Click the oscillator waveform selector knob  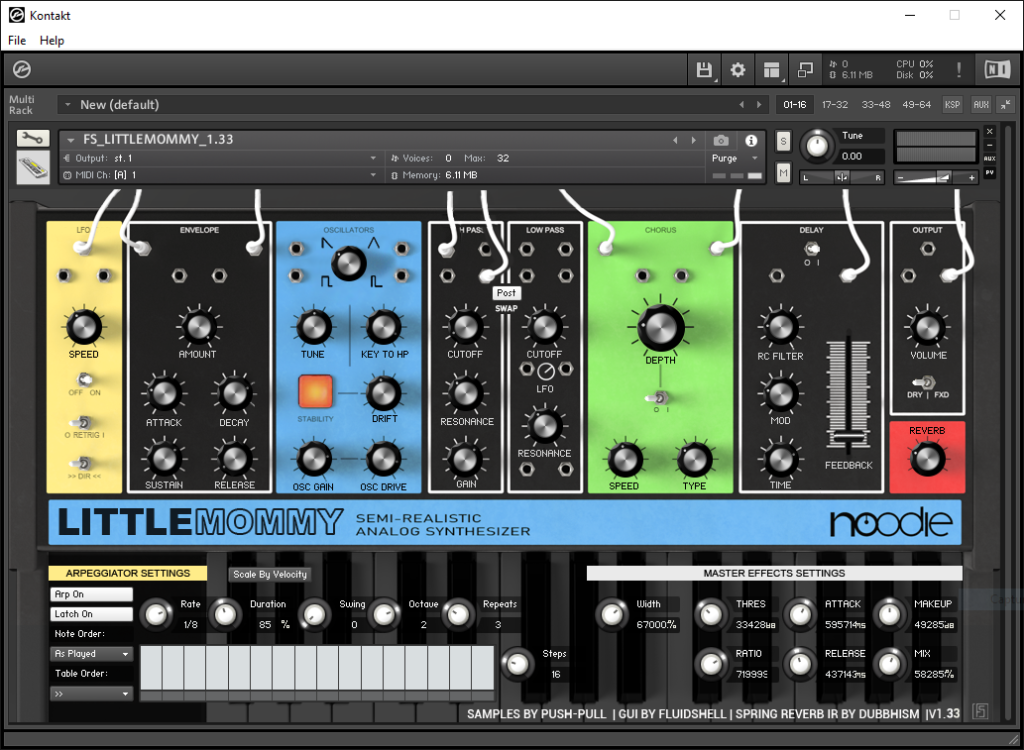(349, 263)
